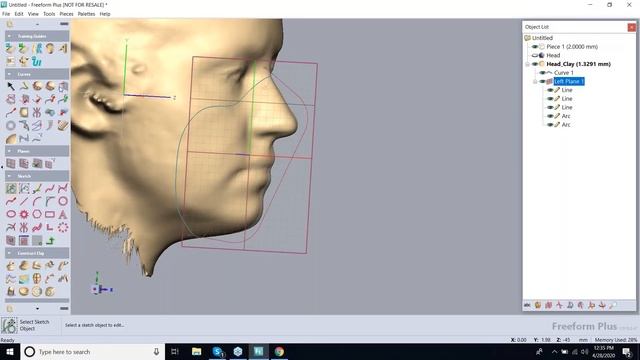Collapse the Planes palette section
Viewport: 640px width, 360px height.
coord(9,151)
